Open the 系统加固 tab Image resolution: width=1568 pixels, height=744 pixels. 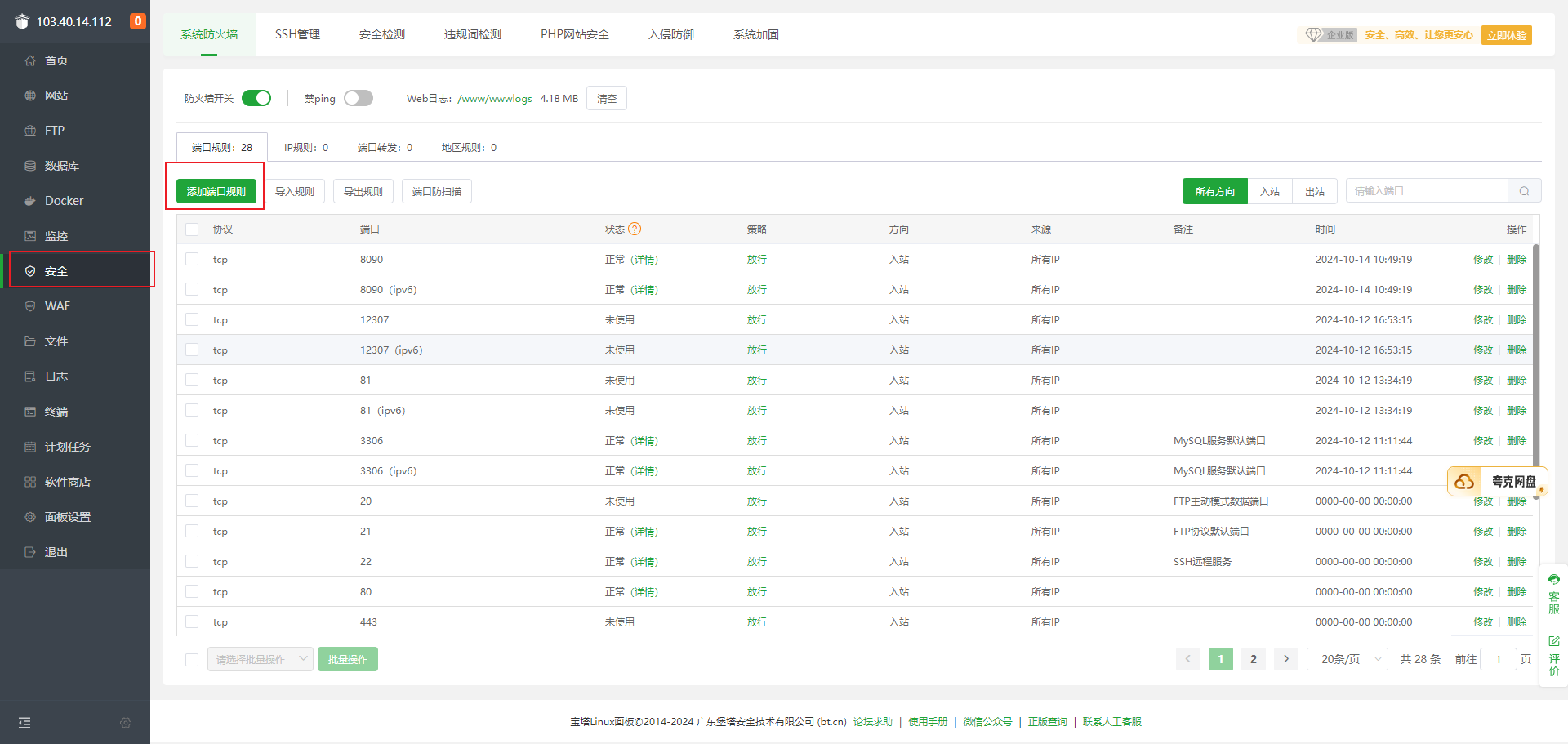tap(756, 34)
